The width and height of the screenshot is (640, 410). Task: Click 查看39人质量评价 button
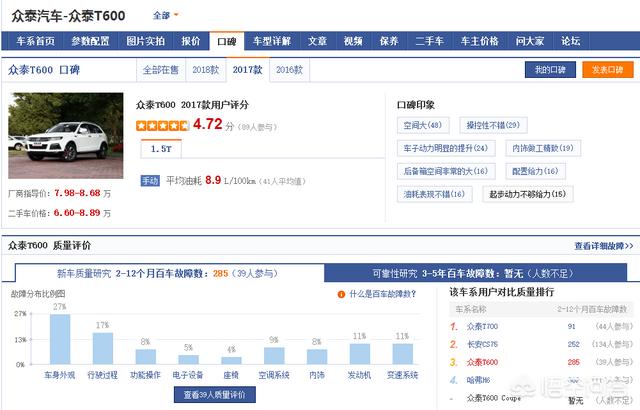click(215, 394)
